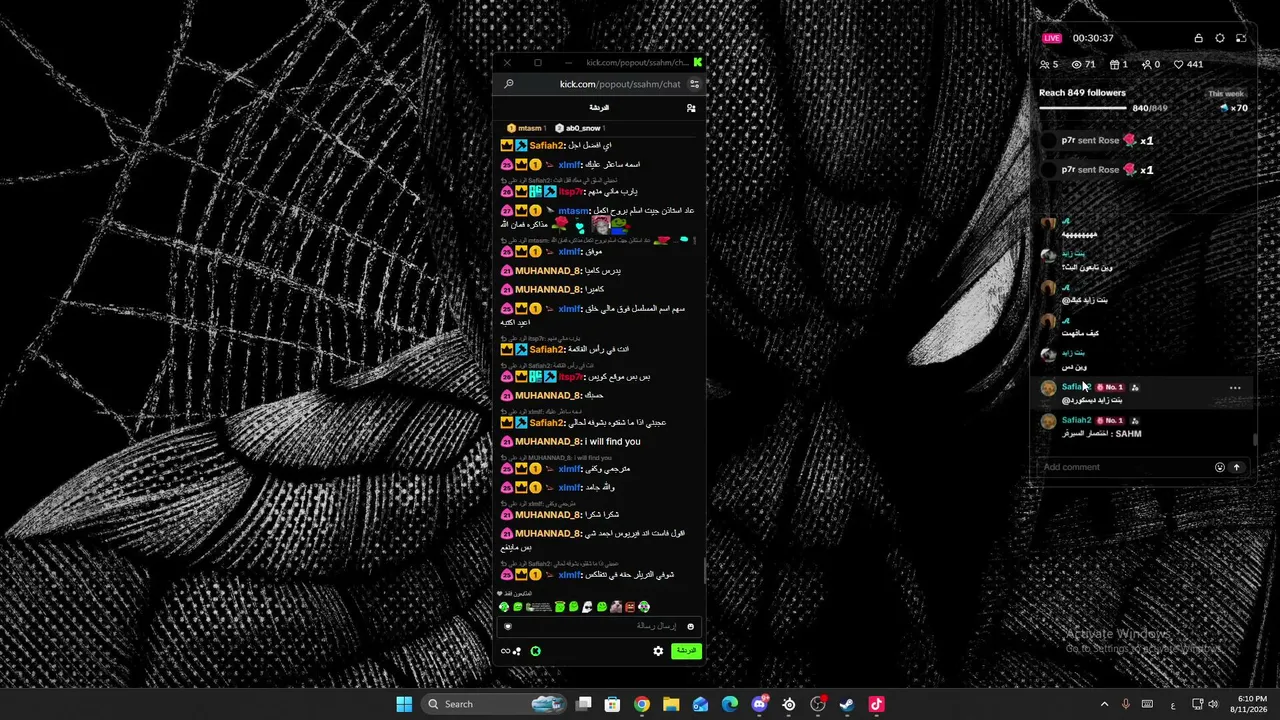Open the three-dot menu on the Safiah2 comment
Screen dimensions: 1280x720
(1235, 388)
